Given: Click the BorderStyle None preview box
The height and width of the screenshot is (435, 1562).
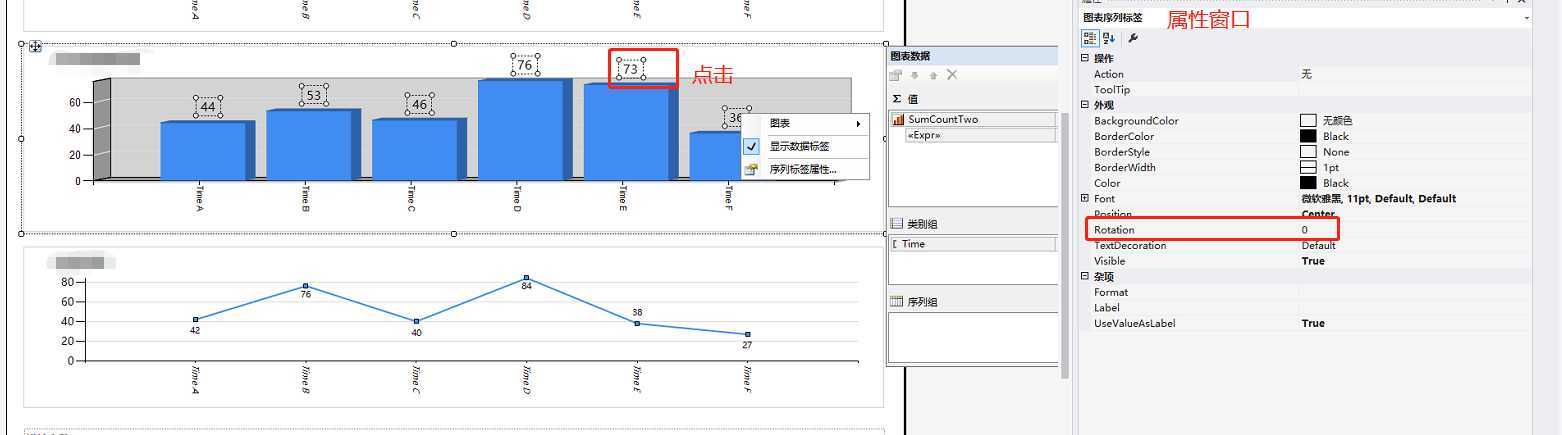Looking at the screenshot, I should point(1308,152).
